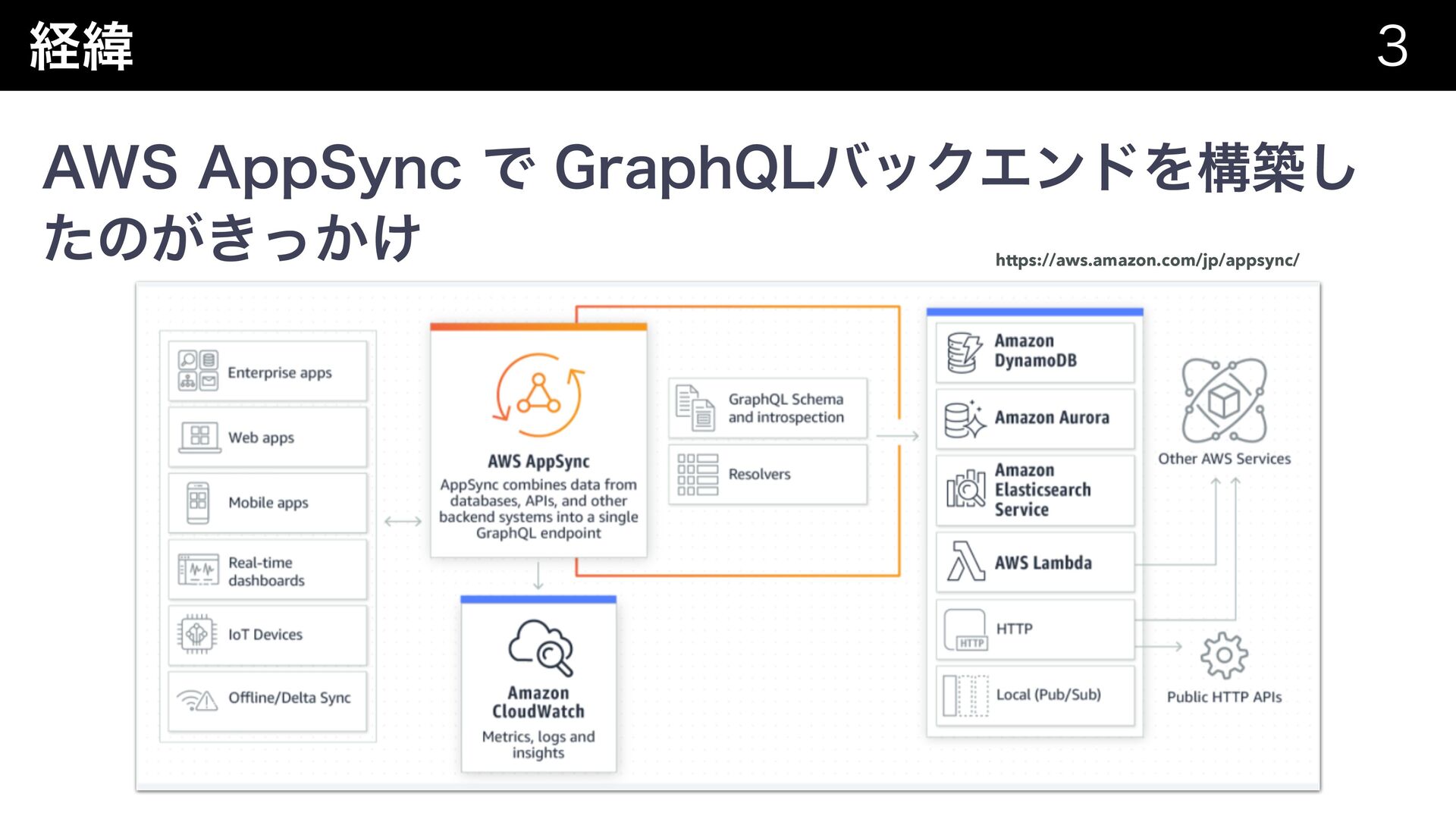Click the Amazon Aurora label

(x=1052, y=417)
